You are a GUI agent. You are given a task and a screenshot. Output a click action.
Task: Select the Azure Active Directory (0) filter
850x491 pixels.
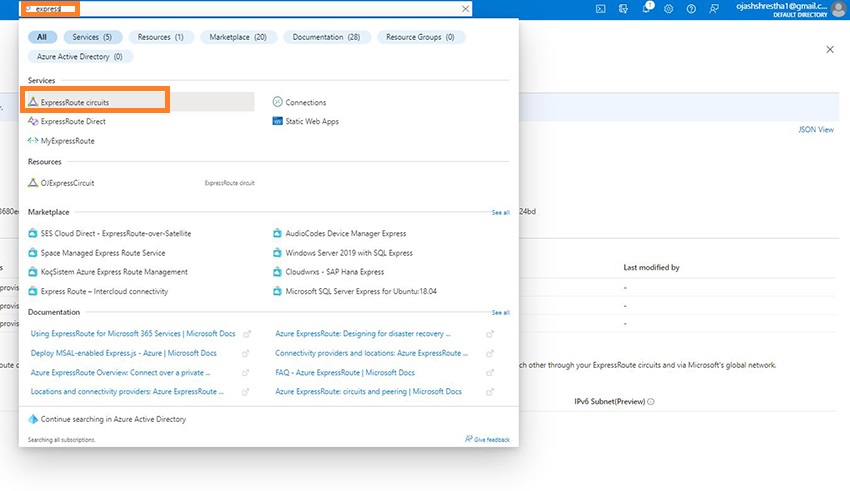pos(80,57)
